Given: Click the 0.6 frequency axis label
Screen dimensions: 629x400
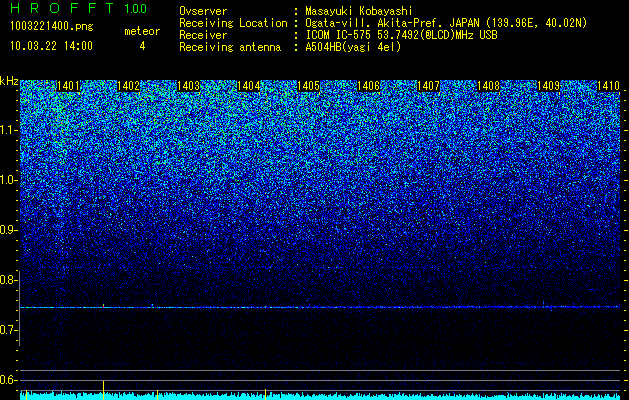Looking at the screenshot, I should click(8, 380).
